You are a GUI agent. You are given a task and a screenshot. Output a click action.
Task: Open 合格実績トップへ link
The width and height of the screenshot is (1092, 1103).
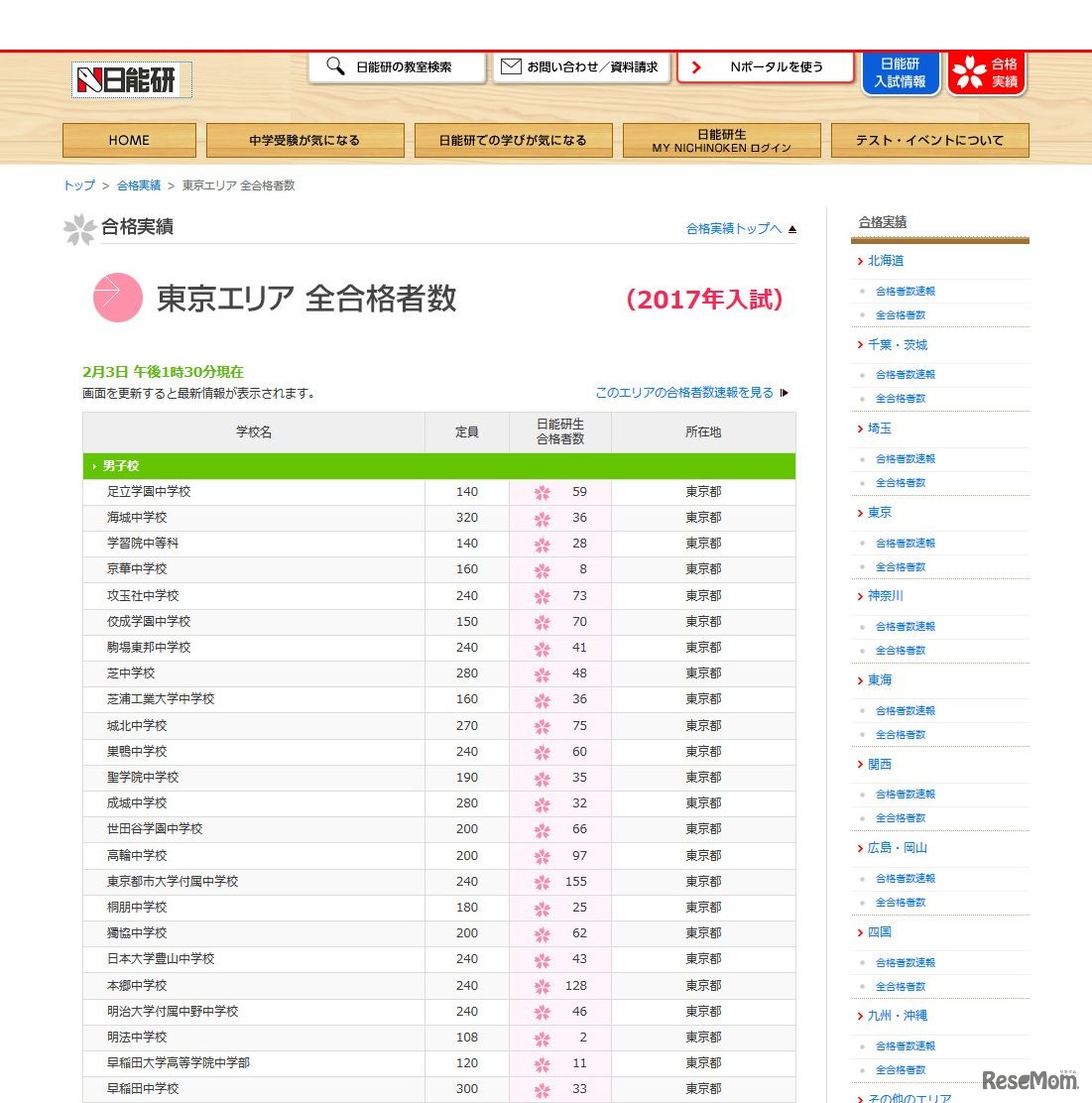pos(731,228)
